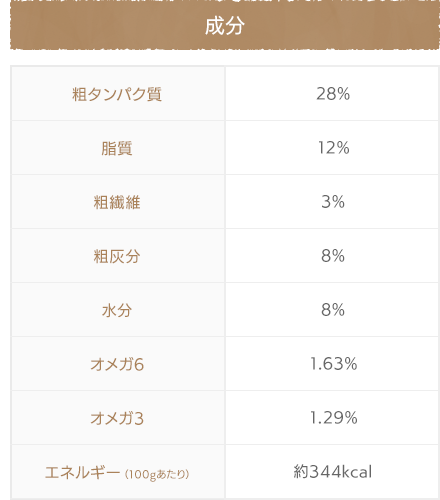Image resolution: width=440 pixels, height=500 pixels.
Task: Click the 8% value beside 水分
Action: pos(333,310)
